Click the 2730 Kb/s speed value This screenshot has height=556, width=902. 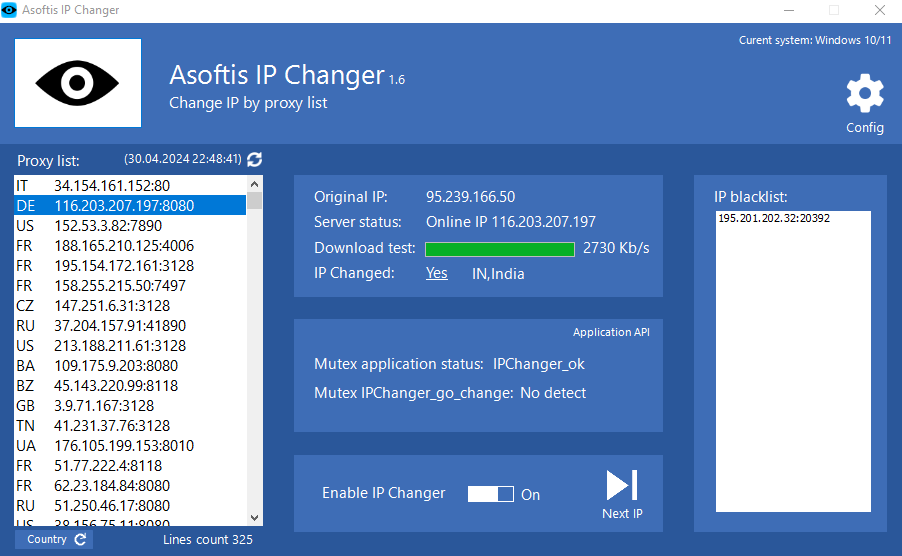[616, 248]
